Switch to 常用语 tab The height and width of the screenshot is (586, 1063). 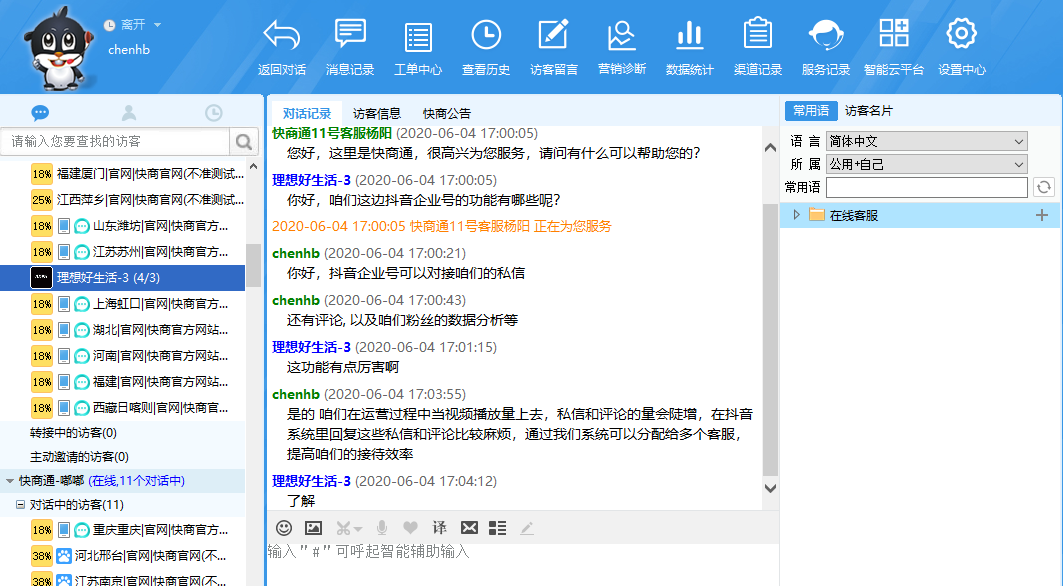811,111
